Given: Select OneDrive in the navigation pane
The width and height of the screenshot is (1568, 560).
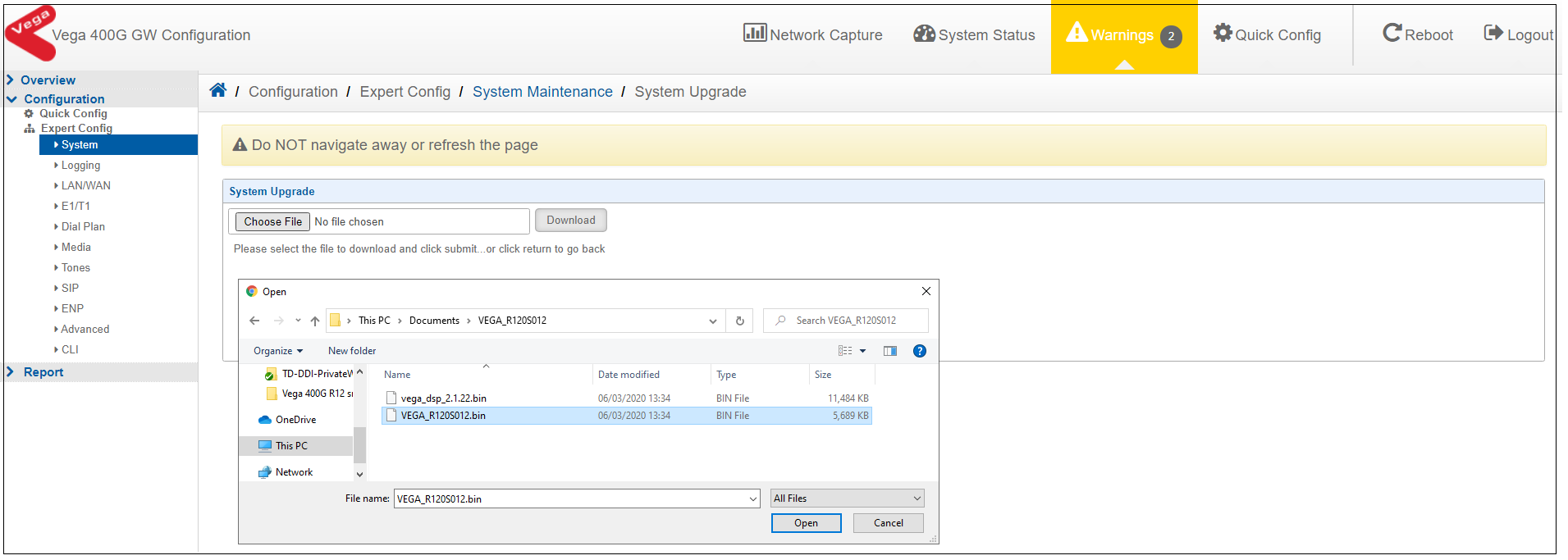Looking at the screenshot, I should pos(287,420).
